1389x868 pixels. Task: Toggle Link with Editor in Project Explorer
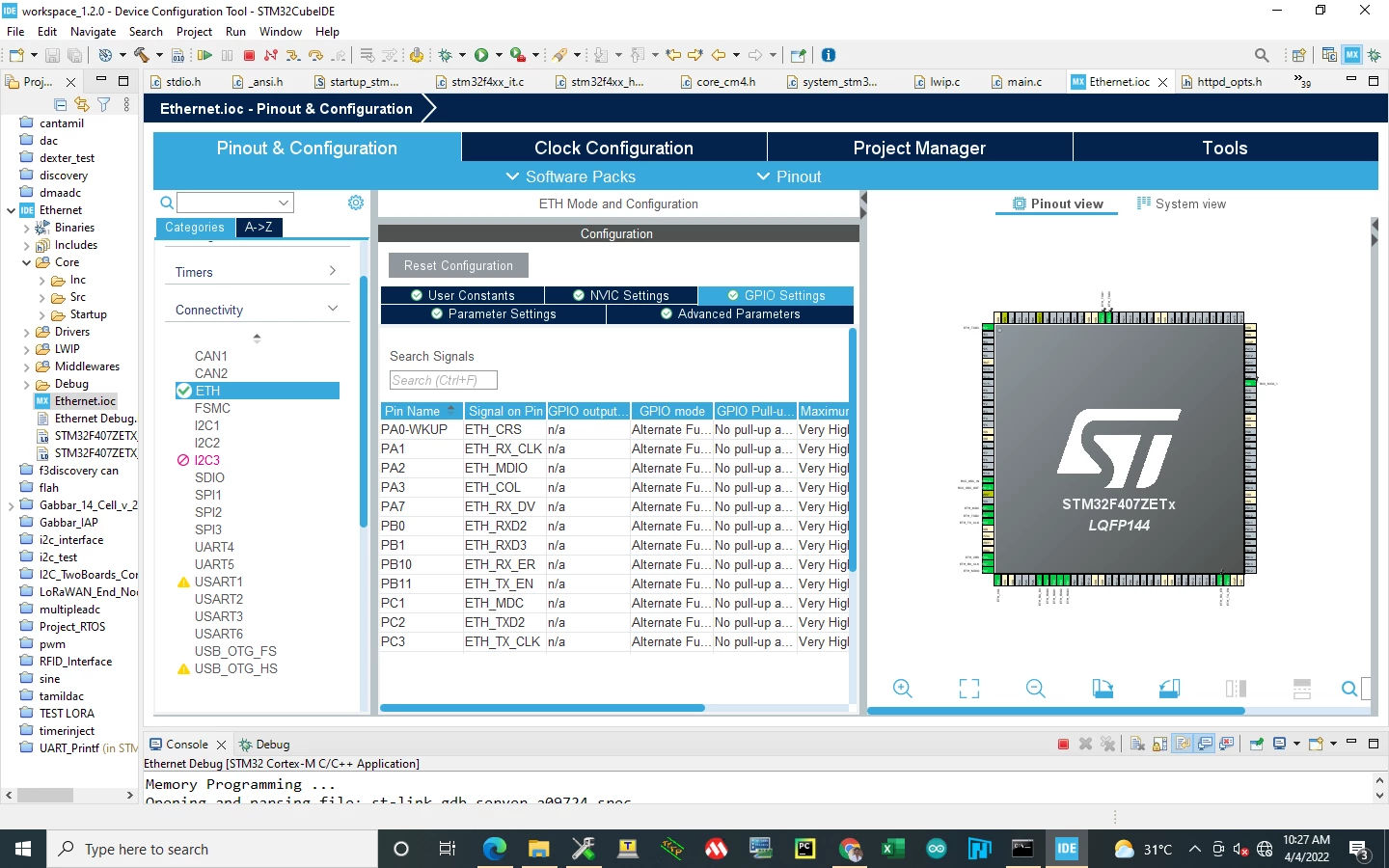(82, 104)
